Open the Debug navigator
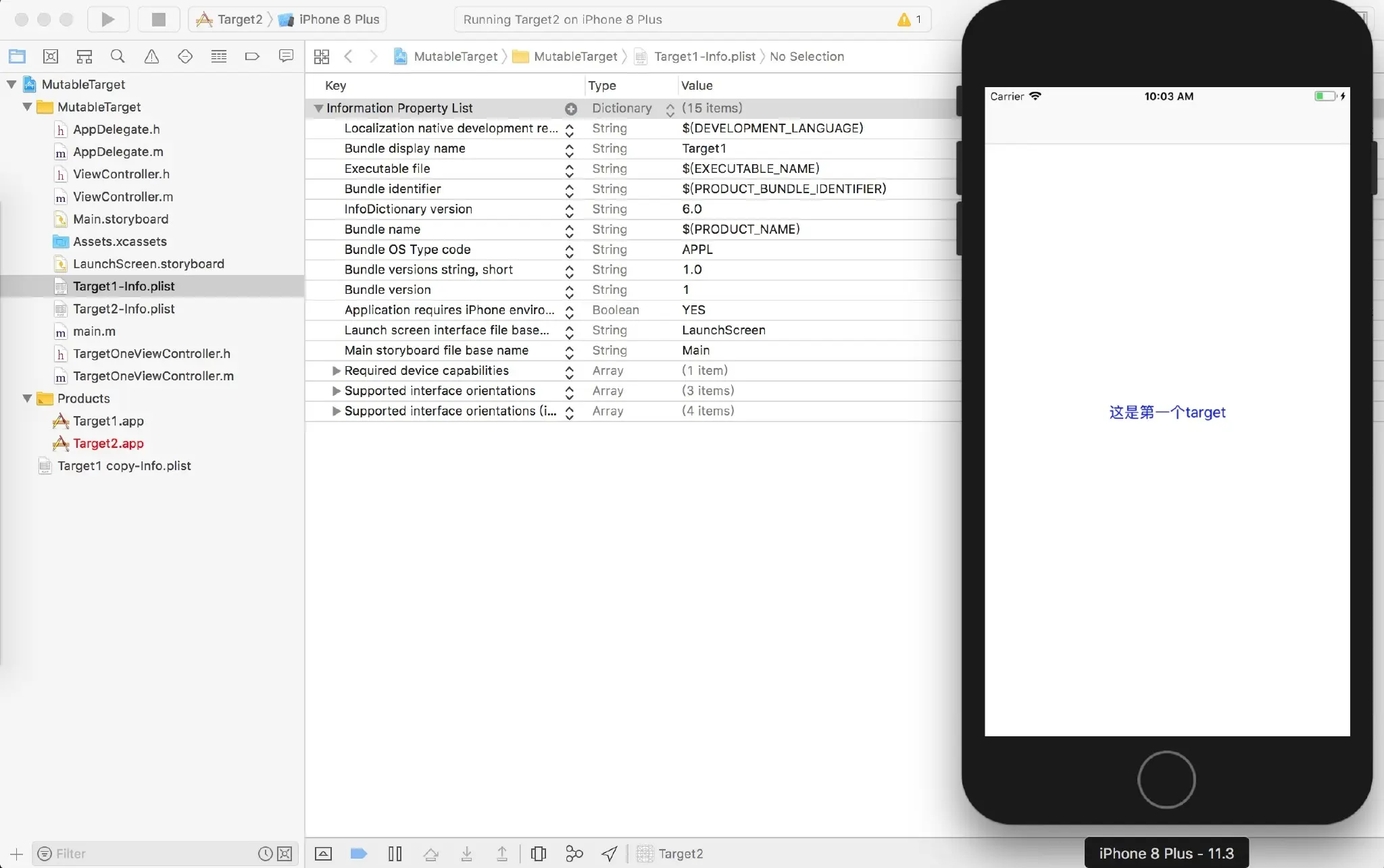The image size is (1384, 868). pyautogui.click(x=219, y=56)
